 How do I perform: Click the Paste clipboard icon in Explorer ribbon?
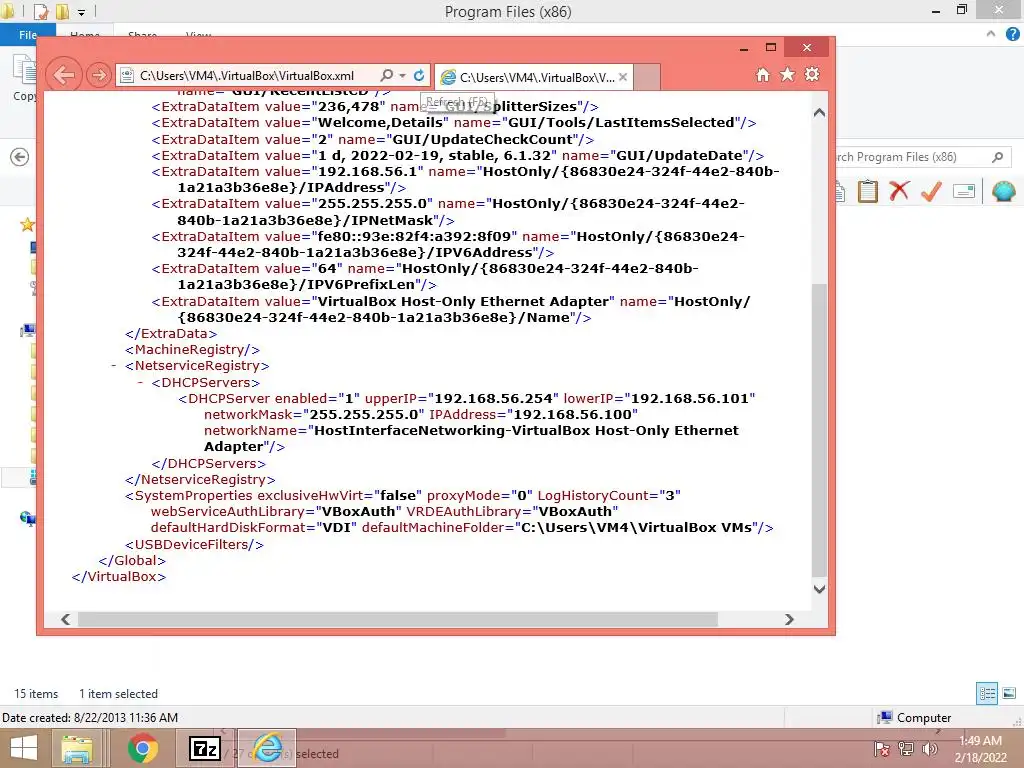coord(867,191)
